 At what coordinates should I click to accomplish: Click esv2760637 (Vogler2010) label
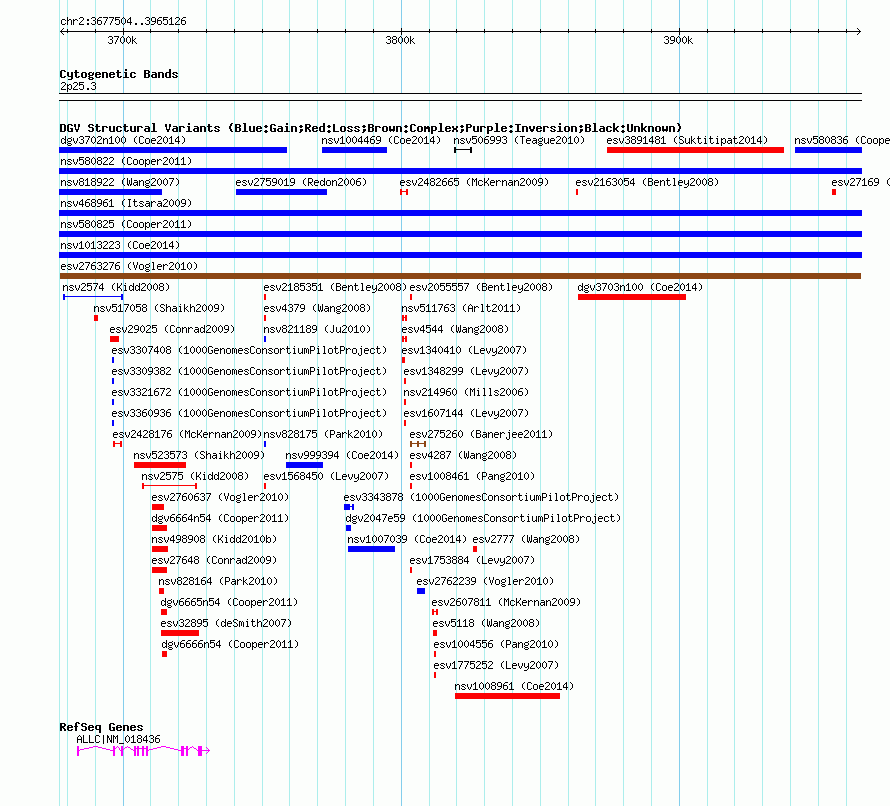tap(220, 497)
